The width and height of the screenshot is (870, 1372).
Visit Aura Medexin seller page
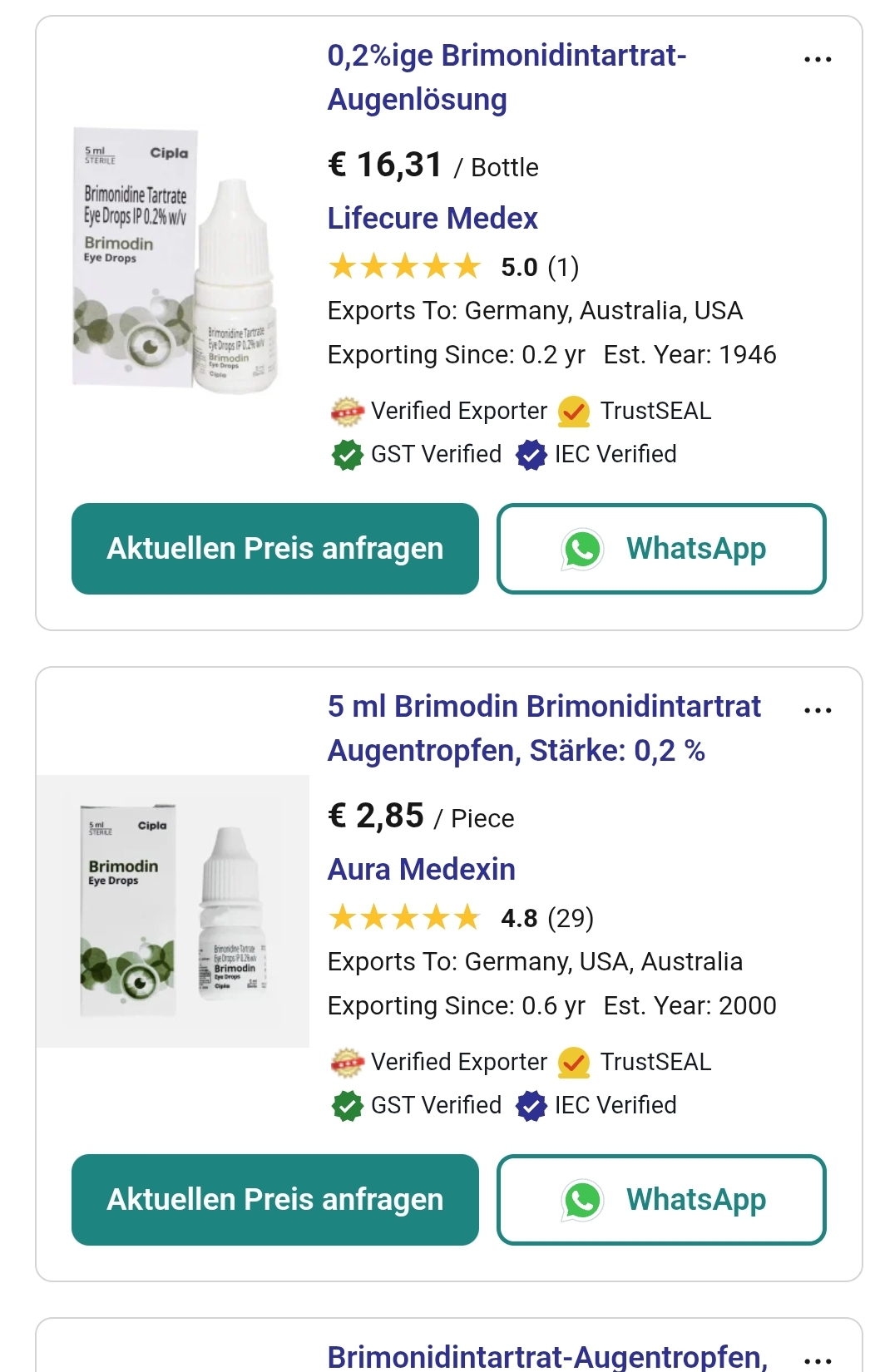(422, 870)
